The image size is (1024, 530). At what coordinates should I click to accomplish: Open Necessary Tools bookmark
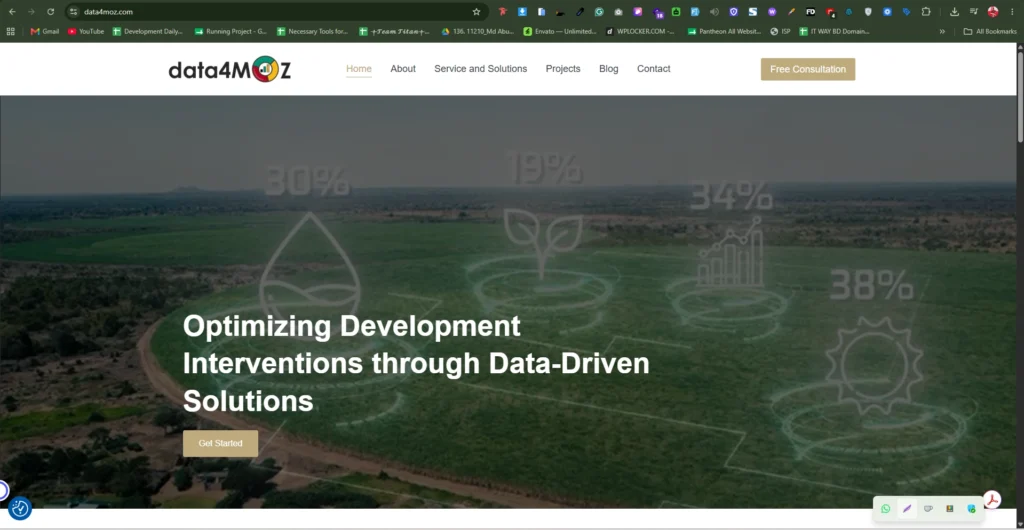[312, 31]
